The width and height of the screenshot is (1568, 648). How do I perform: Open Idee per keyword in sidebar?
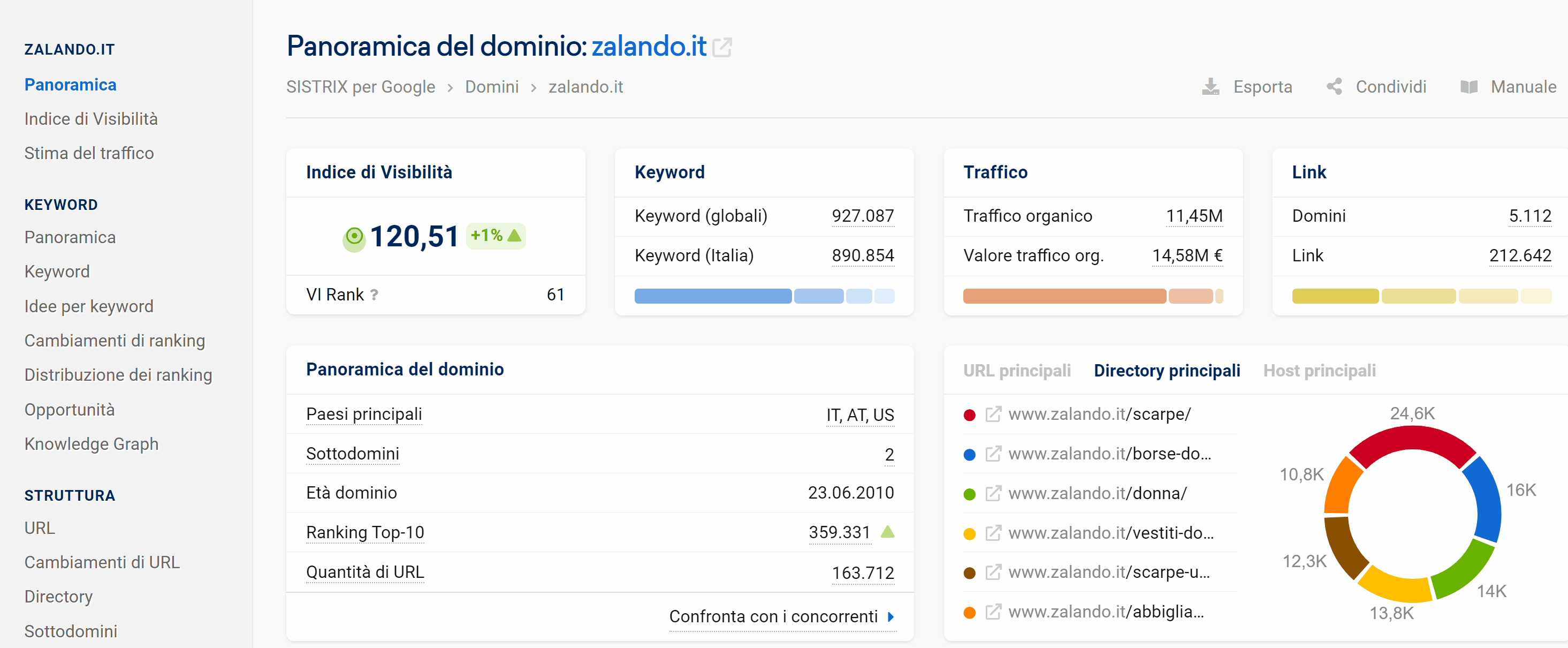[x=89, y=306]
